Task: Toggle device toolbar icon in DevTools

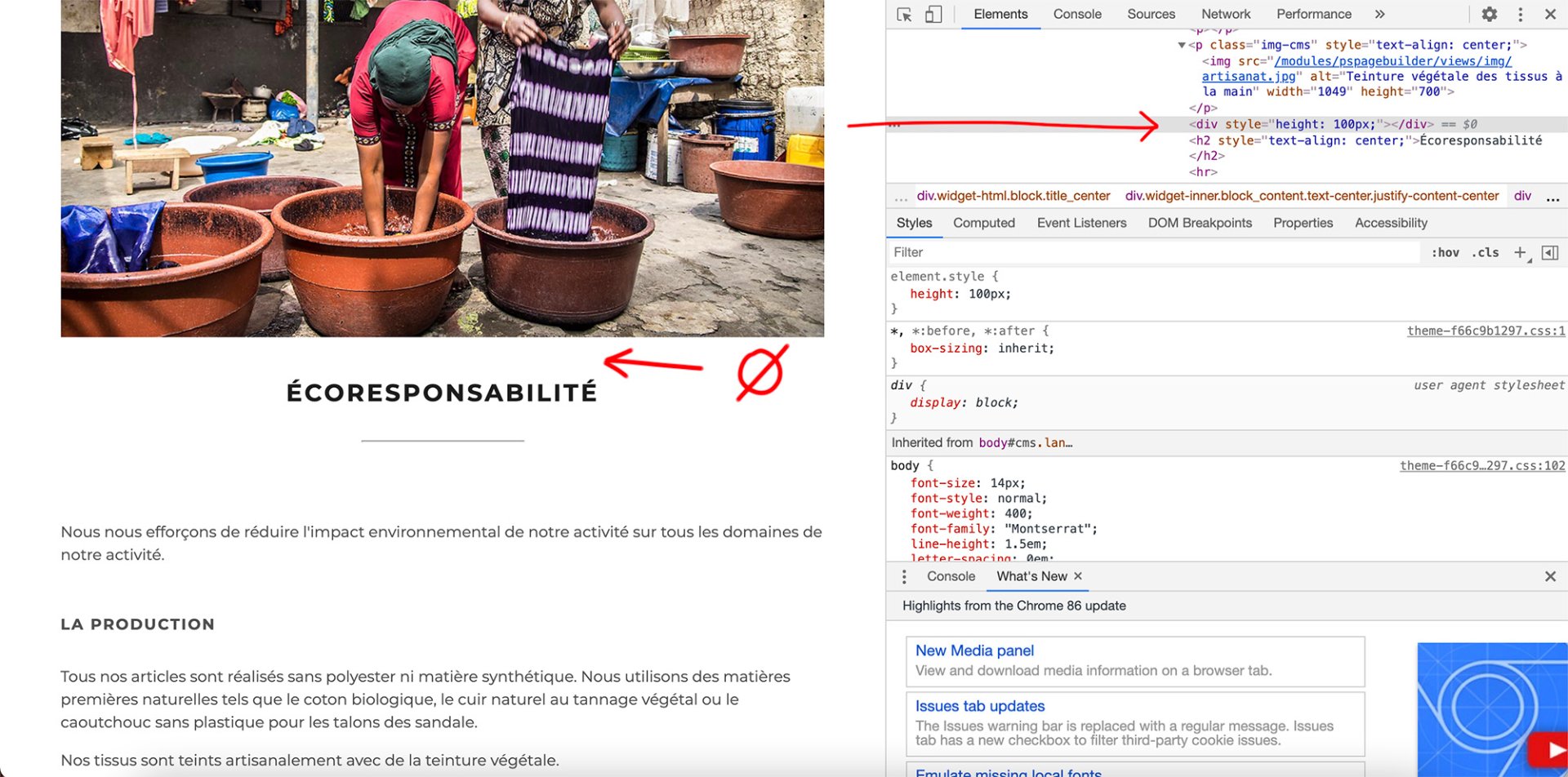Action: [933, 14]
